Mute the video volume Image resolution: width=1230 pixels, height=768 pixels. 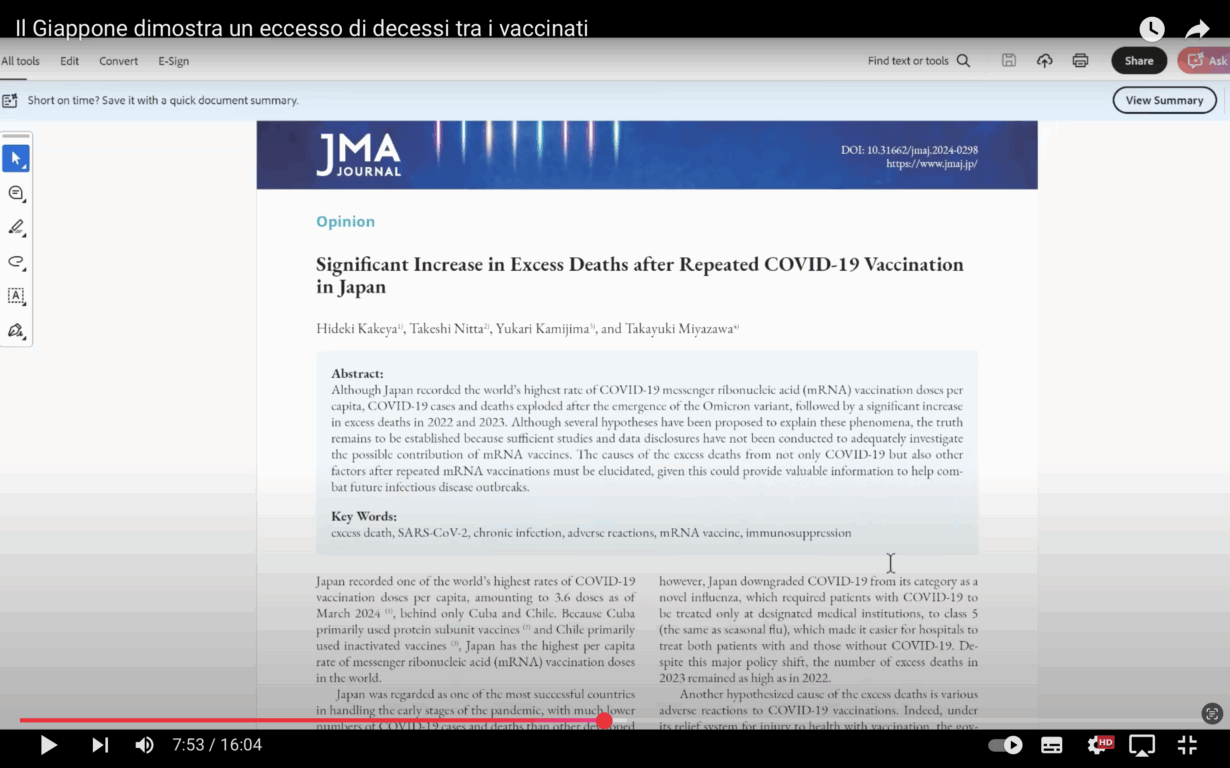point(145,745)
